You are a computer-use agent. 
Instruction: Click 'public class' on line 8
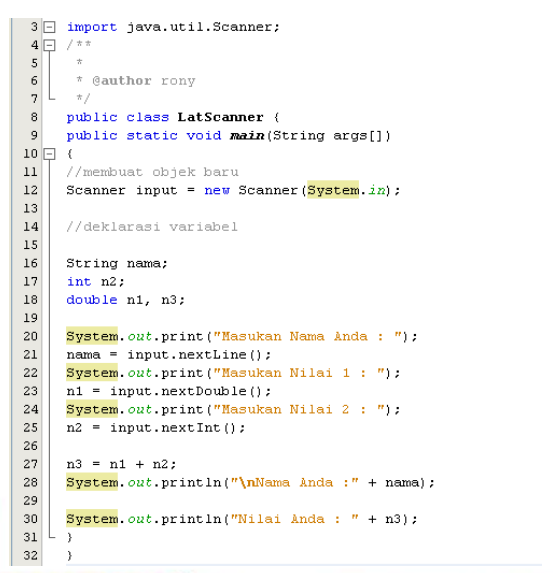[x=118, y=118]
